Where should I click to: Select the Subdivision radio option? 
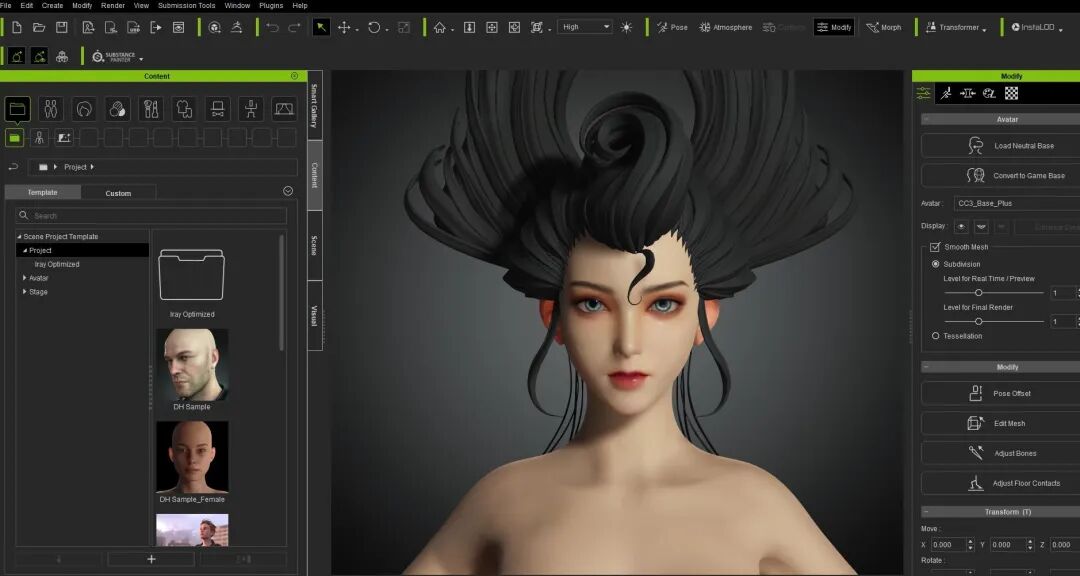click(x=936, y=264)
